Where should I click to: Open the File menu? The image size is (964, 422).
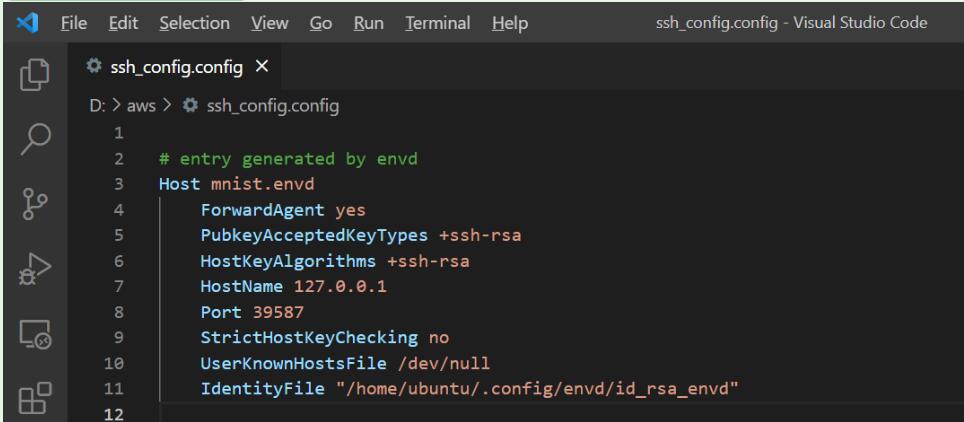coord(74,23)
